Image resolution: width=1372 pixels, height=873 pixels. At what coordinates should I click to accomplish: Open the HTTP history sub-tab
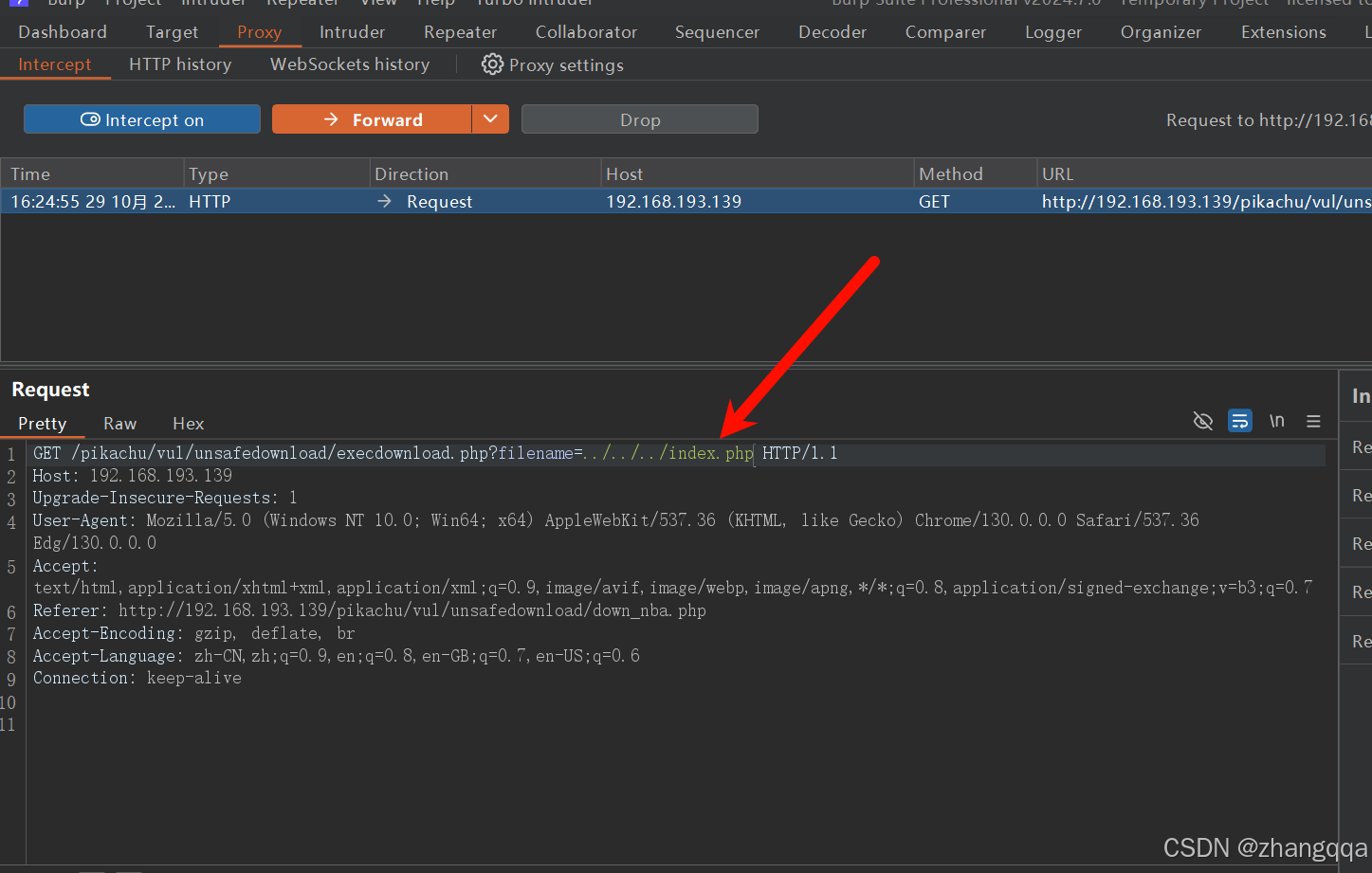point(180,64)
